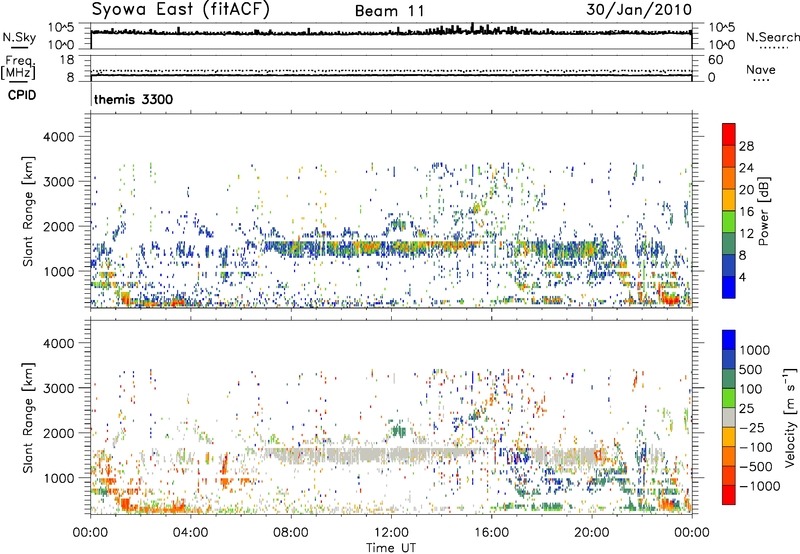Viewport: 800px width, 554px height.
Task: Click the light green 25–100 Velocity colorbar segment
Action: coord(729,398)
